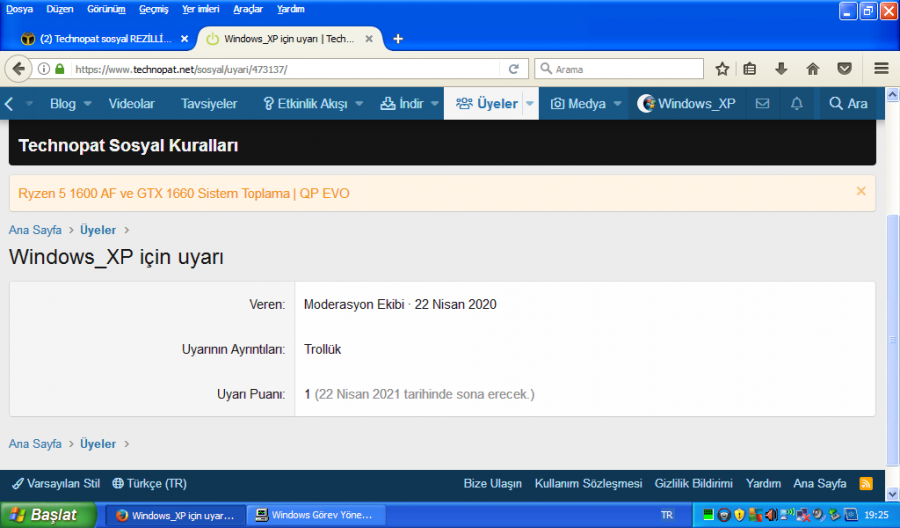
Task: Bookmark this page with the star icon
Action: coord(722,69)
